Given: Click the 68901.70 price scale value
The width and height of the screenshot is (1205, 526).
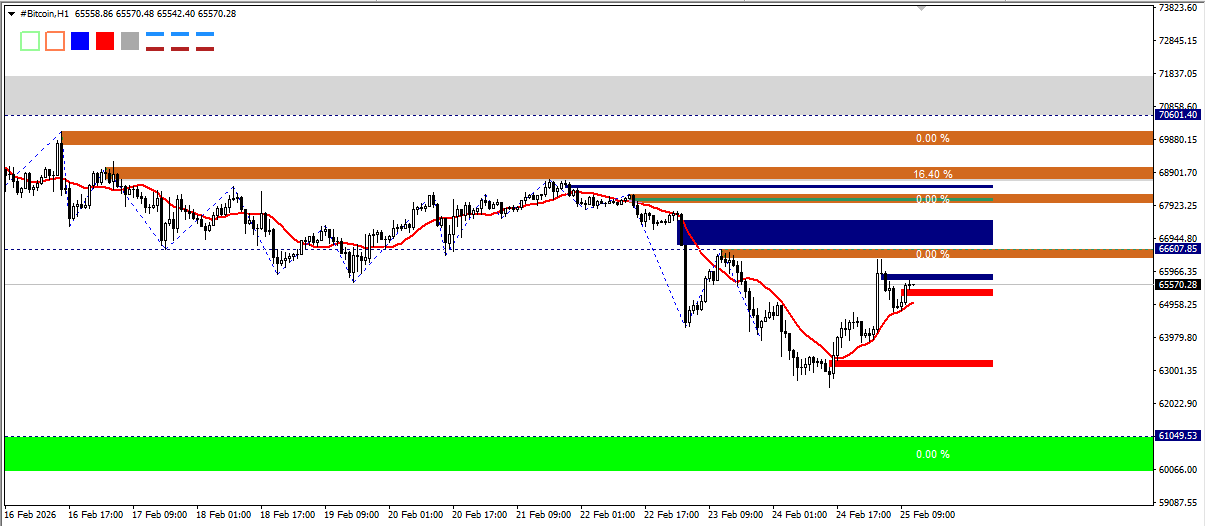Looking at the screenshot, I should (x=1178, y=173).
